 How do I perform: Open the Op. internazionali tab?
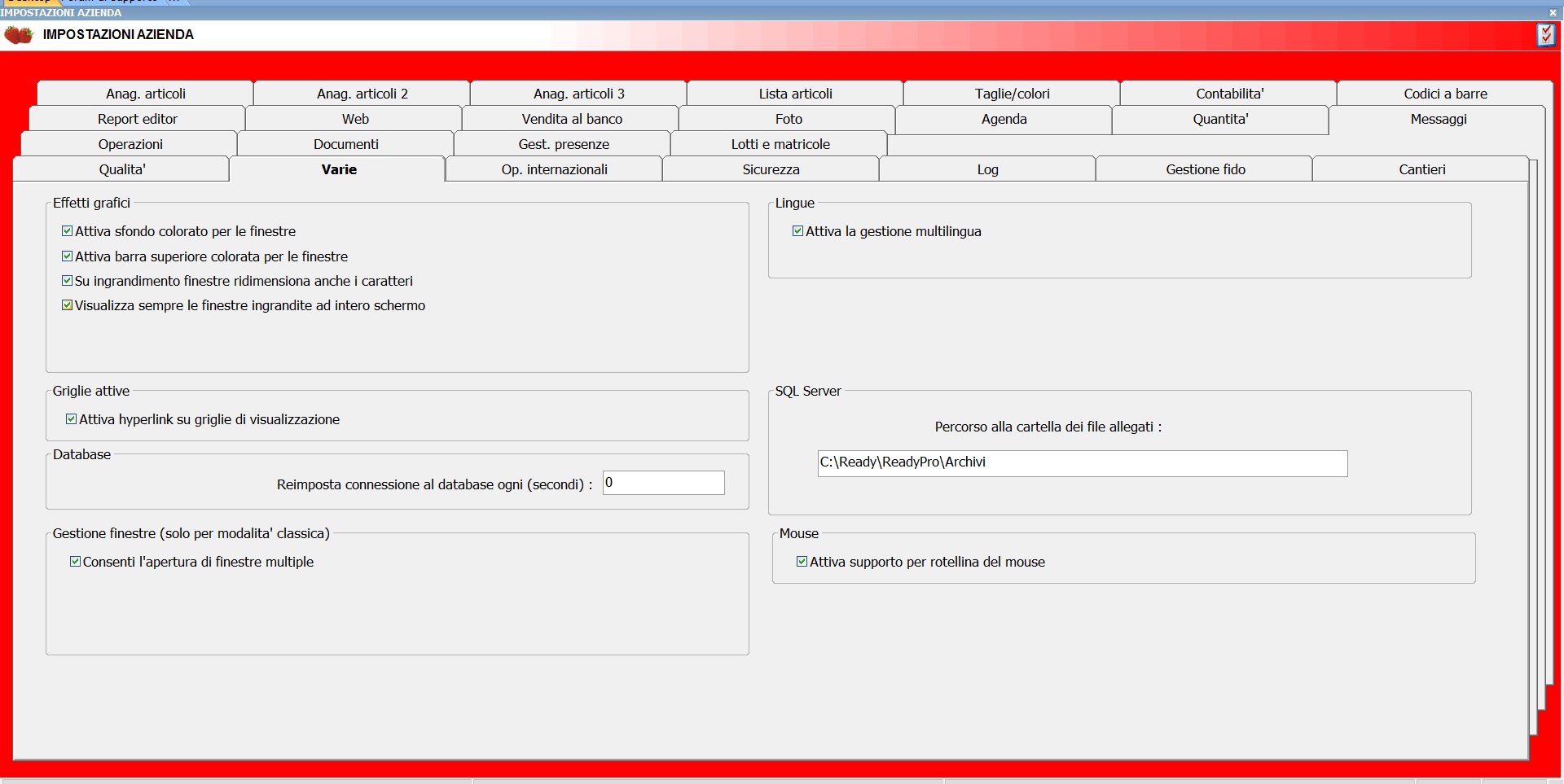[555, 169]
